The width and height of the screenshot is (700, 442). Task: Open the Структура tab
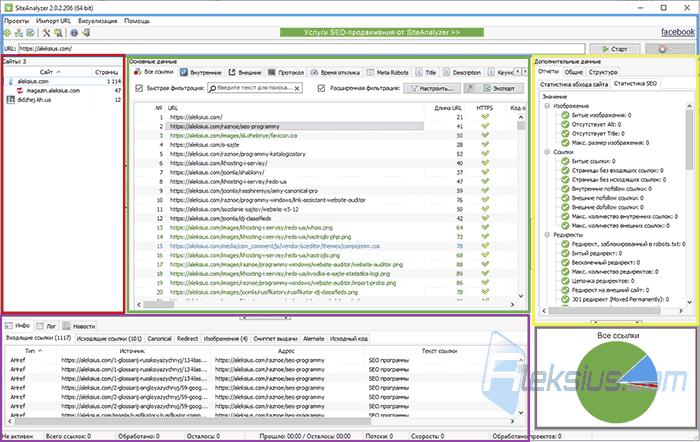(x=603, y=72)
